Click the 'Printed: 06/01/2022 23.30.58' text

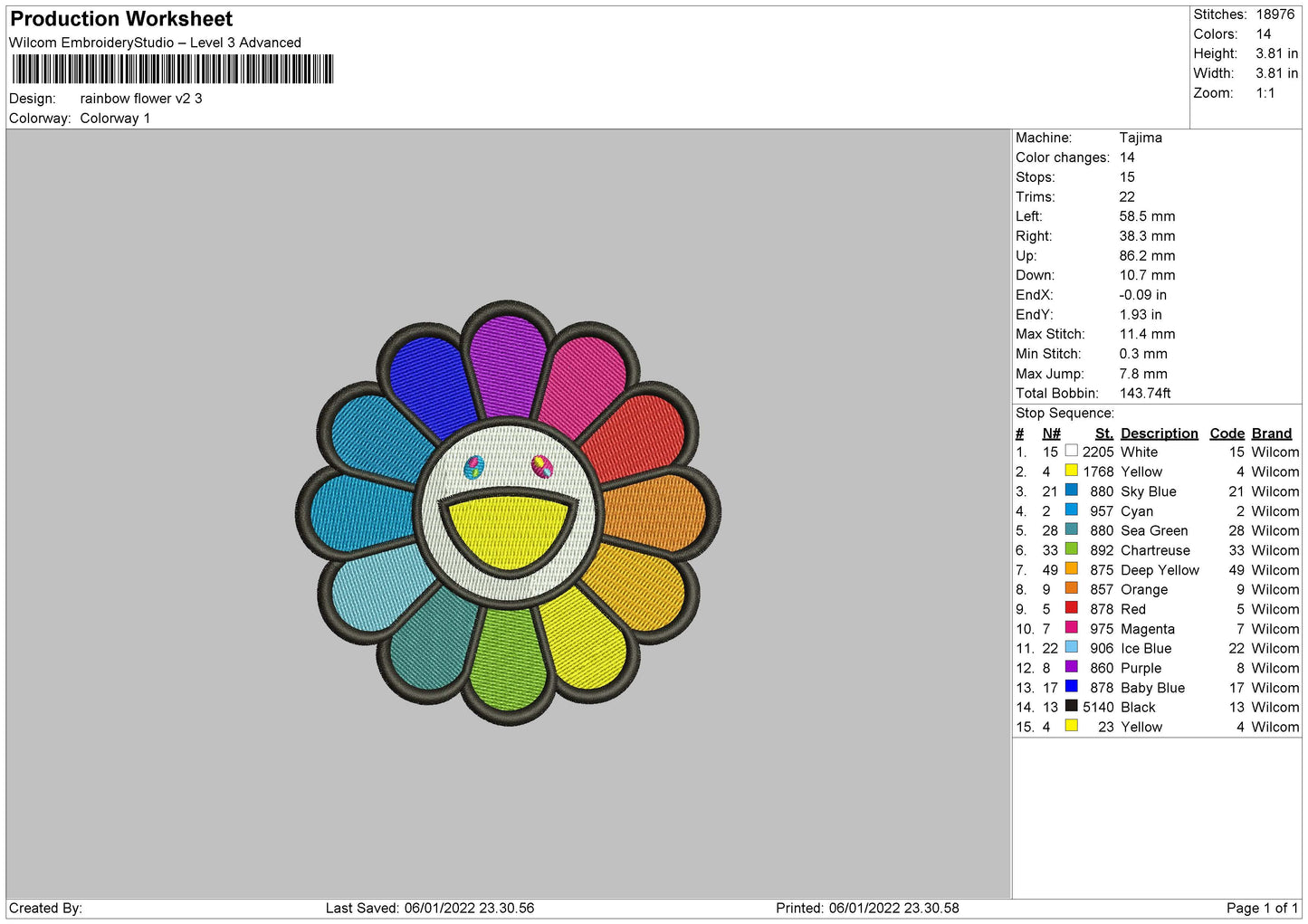(867, 908)
